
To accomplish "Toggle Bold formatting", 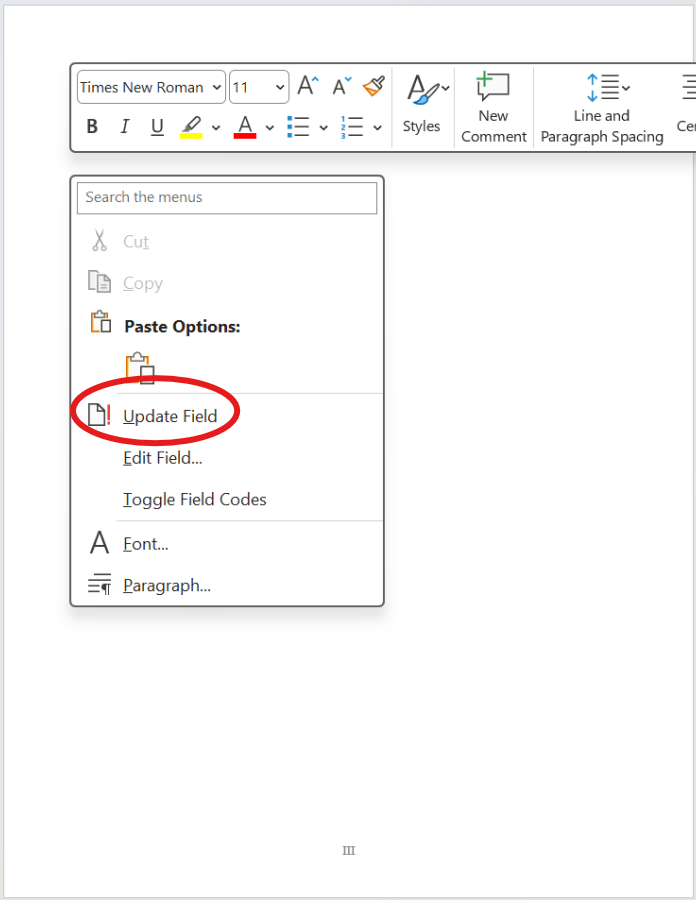I will click(x=92, y=126).
